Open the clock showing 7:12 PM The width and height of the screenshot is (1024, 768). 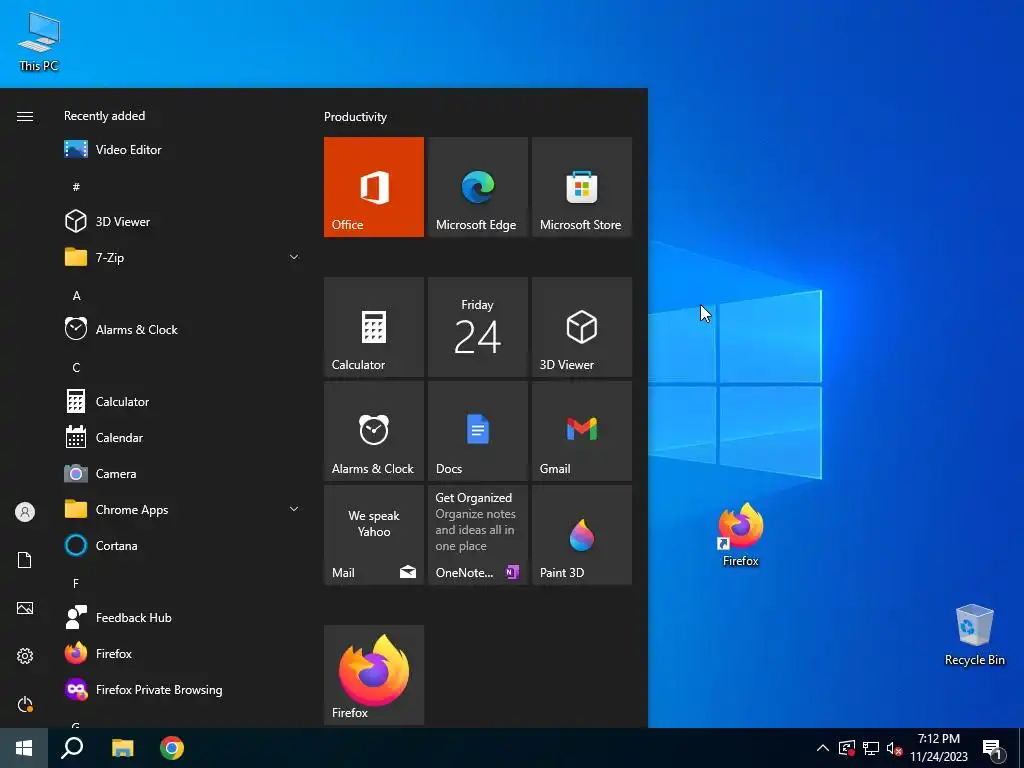point(938,748)
